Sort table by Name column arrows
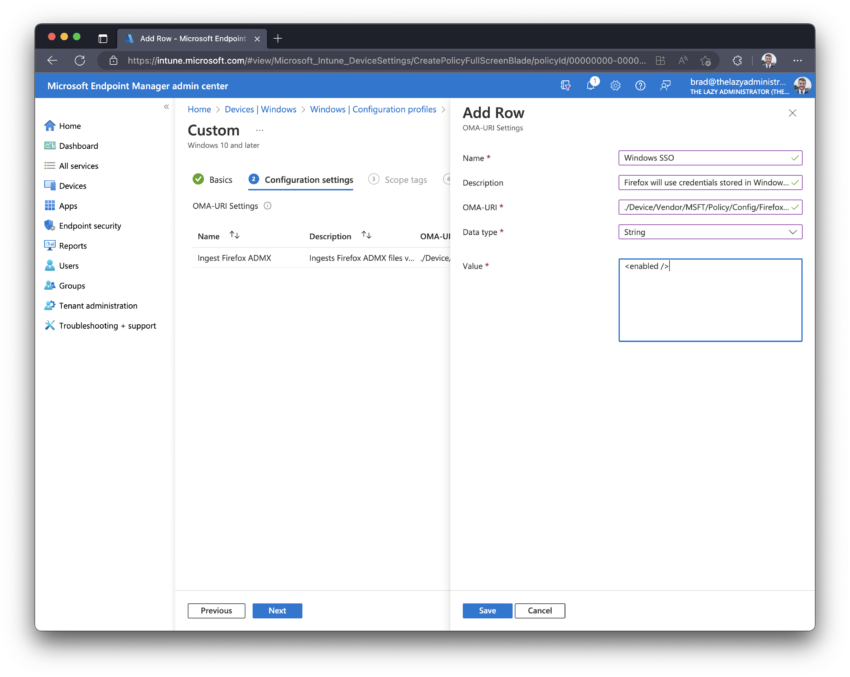The height and width of the screenshot is (677, 850). [234, 235]
